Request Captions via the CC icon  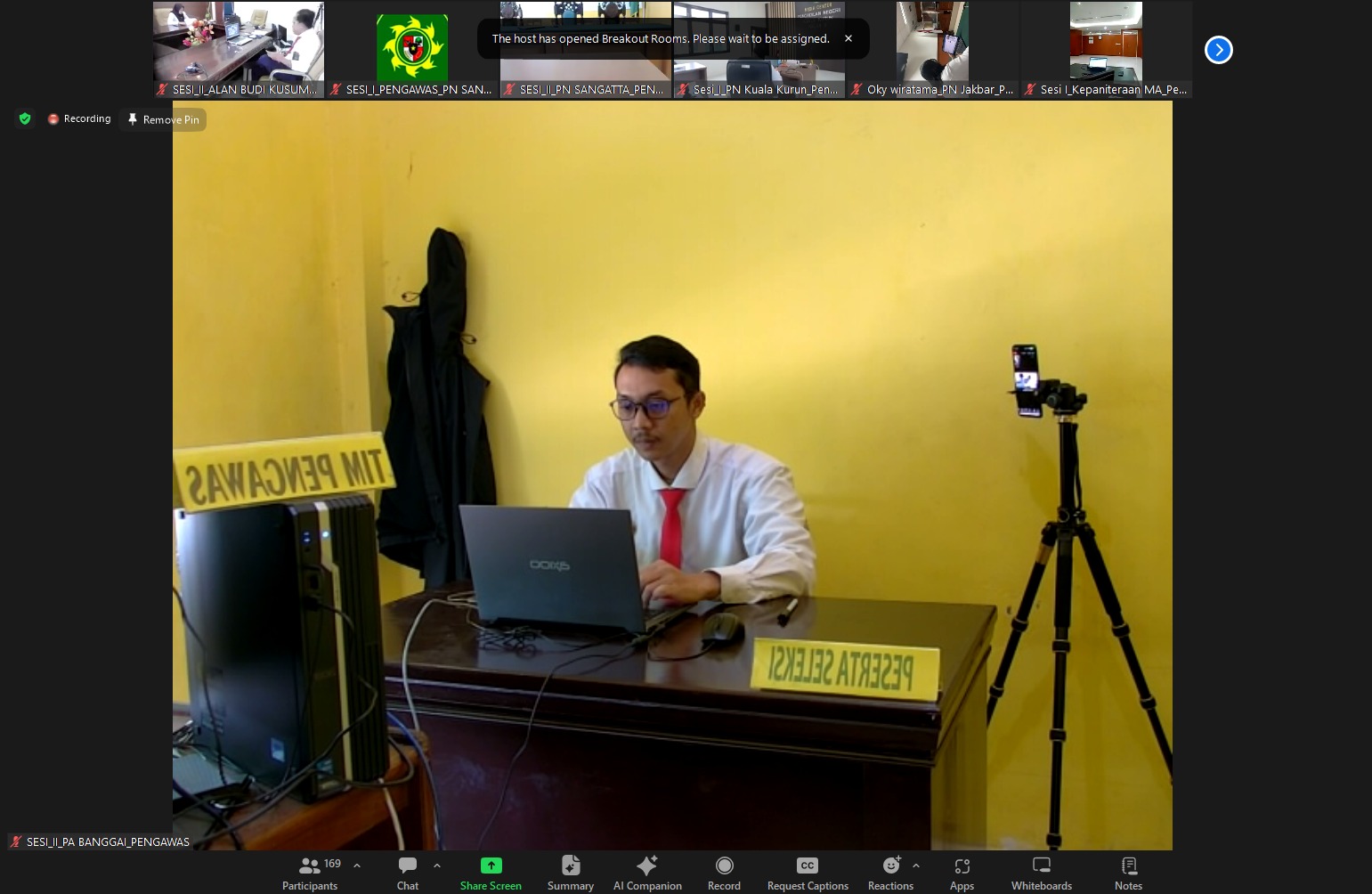click(808, 873)
